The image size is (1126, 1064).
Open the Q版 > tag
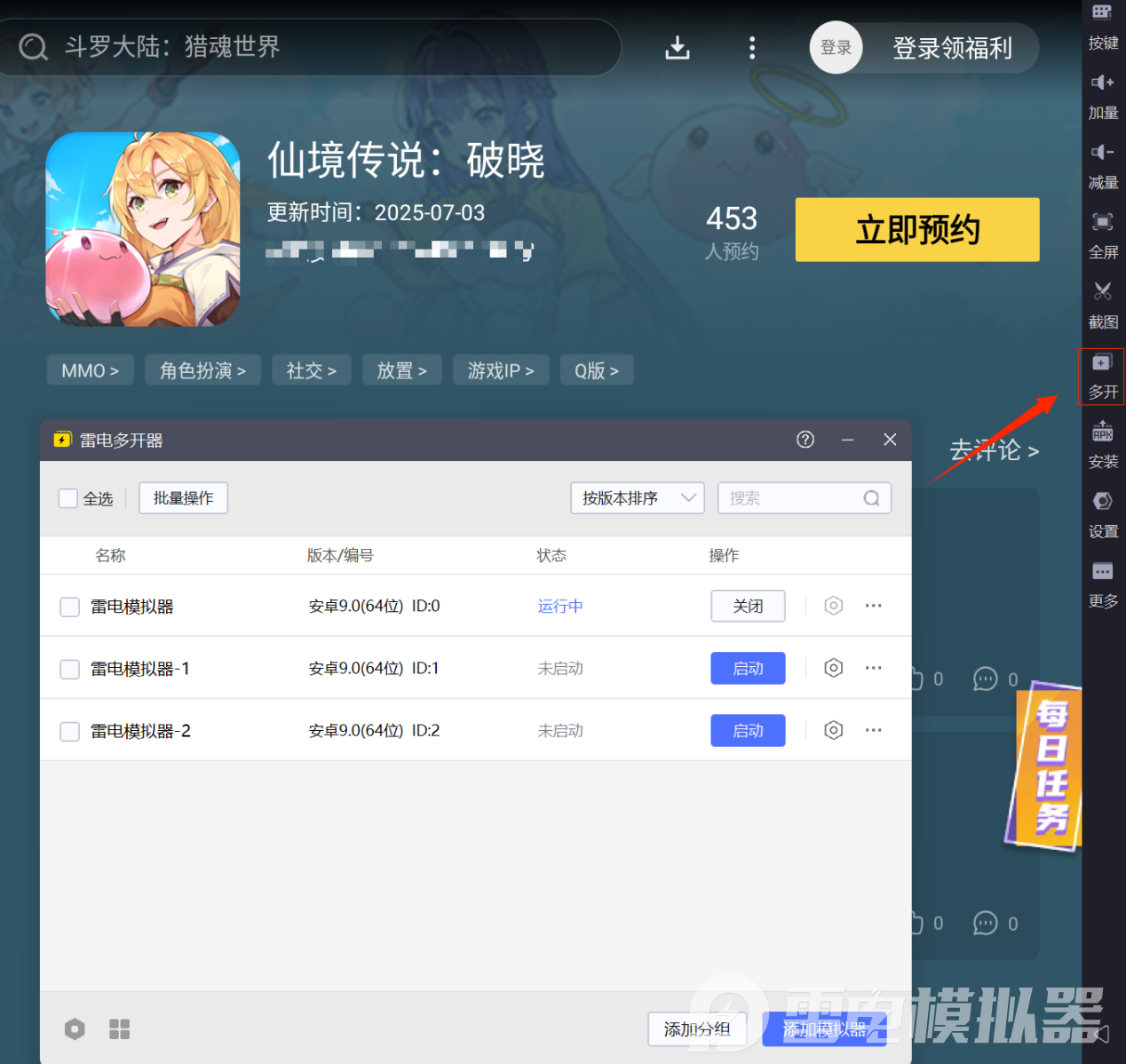(x=597, y=370)
